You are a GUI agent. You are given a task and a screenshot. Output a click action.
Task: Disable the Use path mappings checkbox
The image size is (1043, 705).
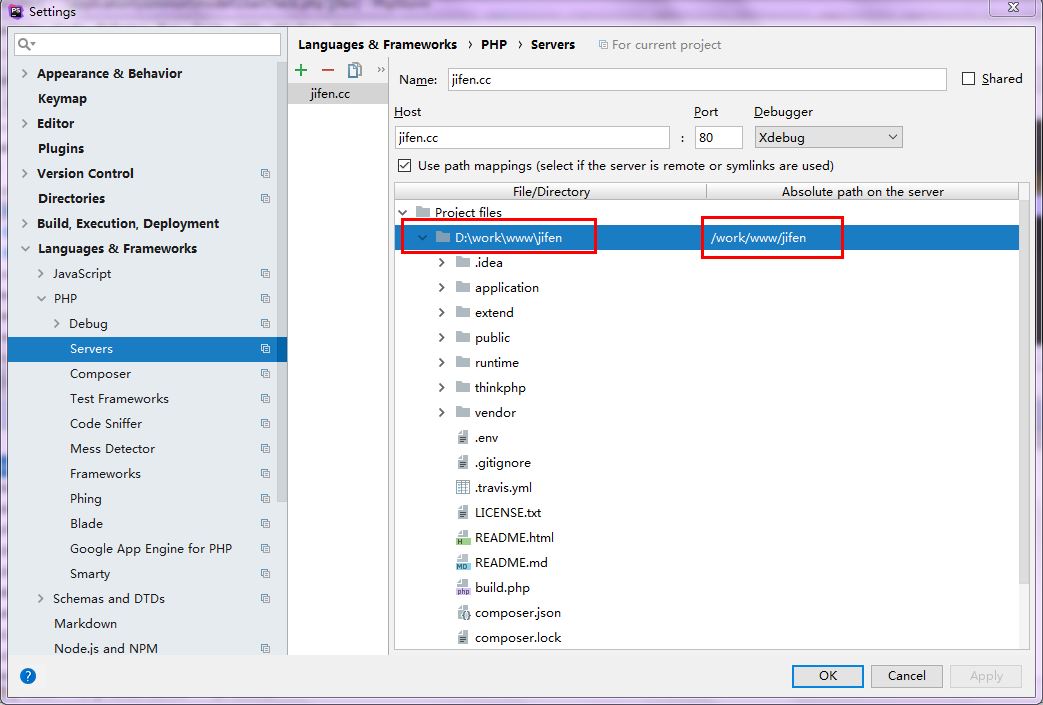(405, 166)
